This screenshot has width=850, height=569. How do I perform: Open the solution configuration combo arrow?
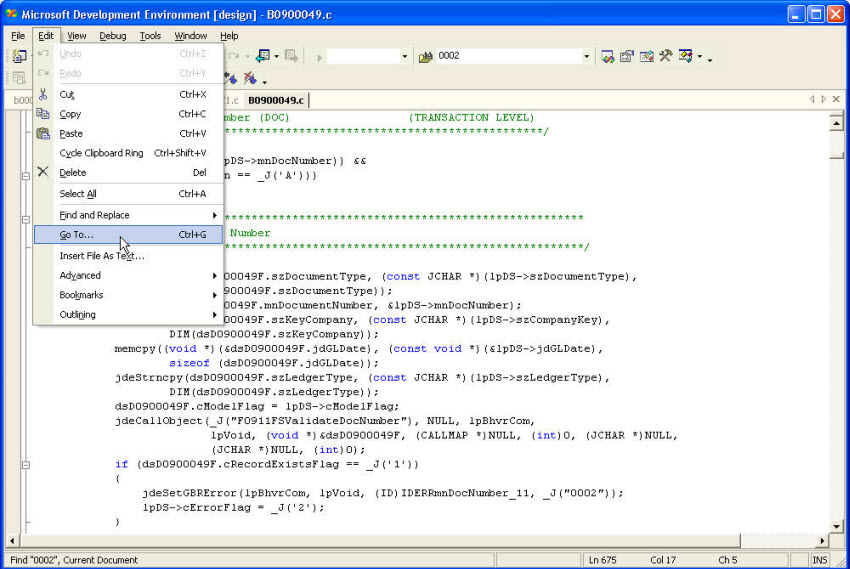coord(404,56)
